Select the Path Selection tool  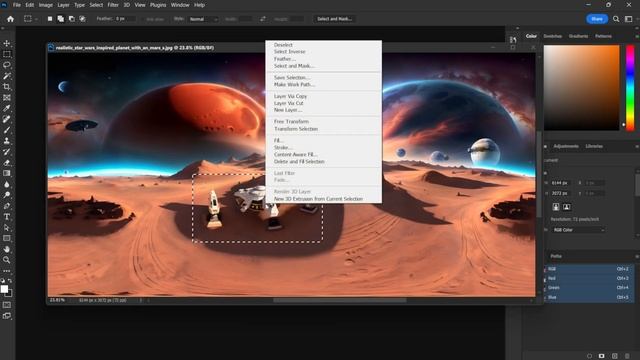click(x=7, y=227)
